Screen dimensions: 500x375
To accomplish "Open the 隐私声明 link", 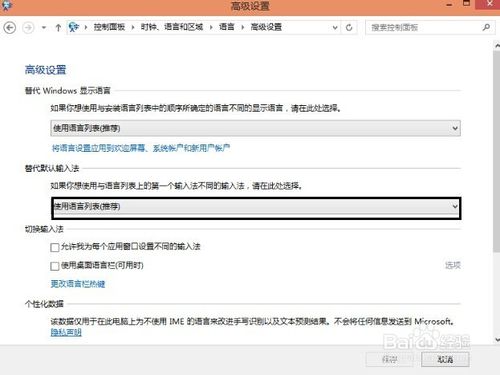I will [66, 332].
